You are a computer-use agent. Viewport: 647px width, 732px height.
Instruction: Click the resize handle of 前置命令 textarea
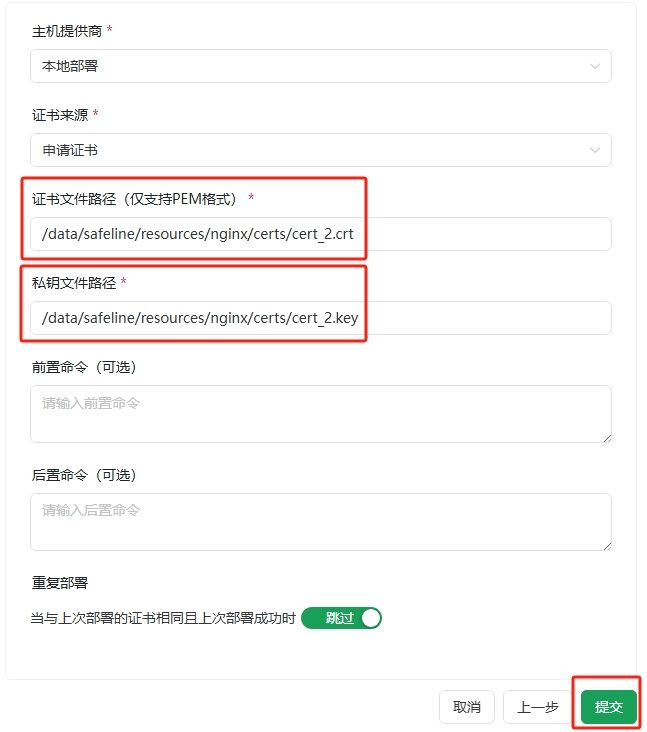(606, 436)
